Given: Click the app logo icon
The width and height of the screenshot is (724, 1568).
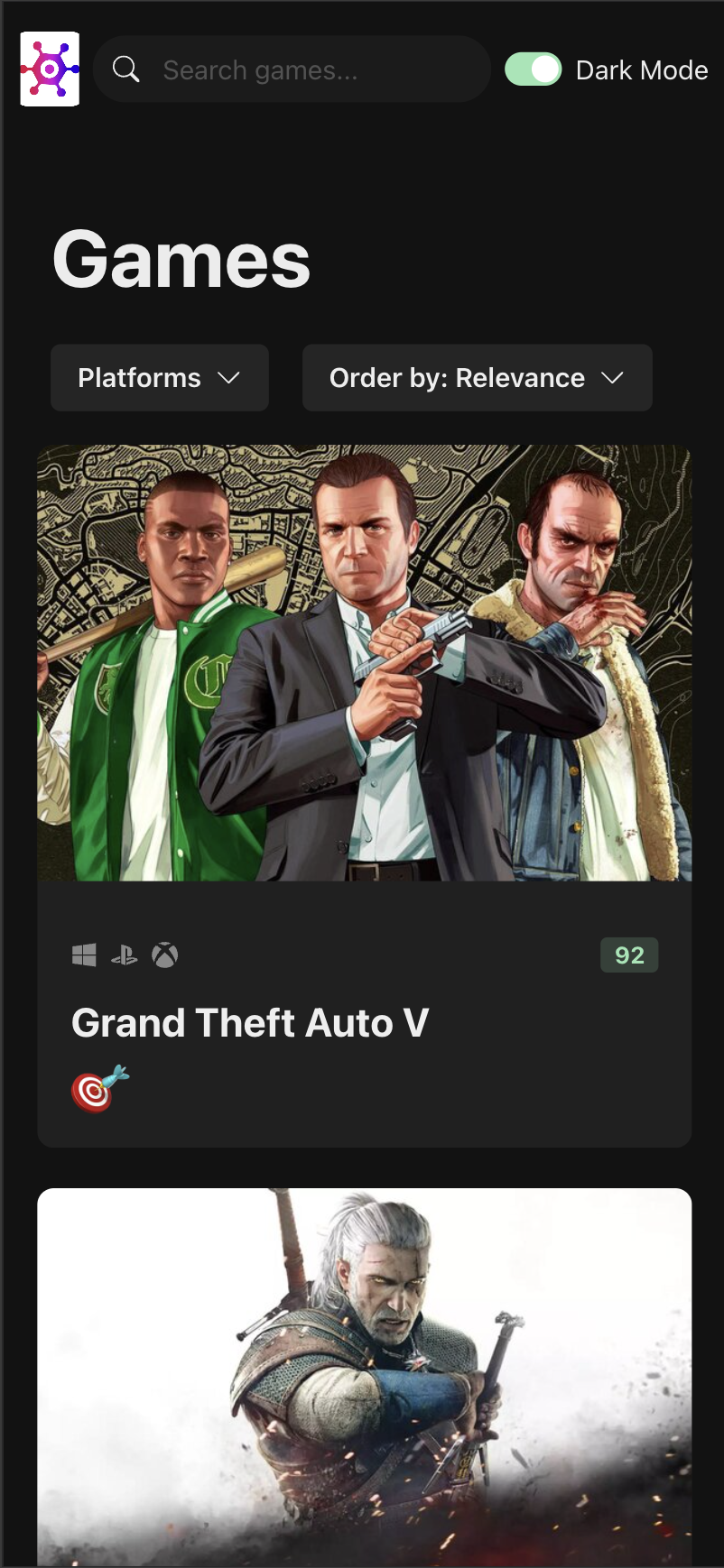Looking at the screenshot, I should click(50, 69).
